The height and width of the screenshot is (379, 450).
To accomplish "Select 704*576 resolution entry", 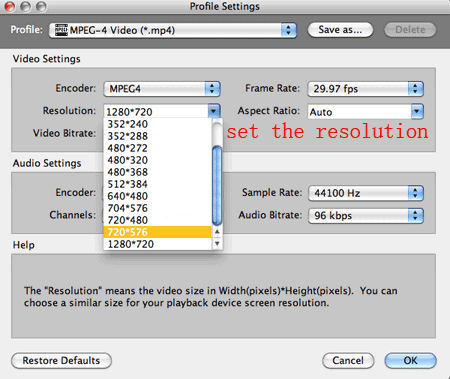I will tap(158, 208).
